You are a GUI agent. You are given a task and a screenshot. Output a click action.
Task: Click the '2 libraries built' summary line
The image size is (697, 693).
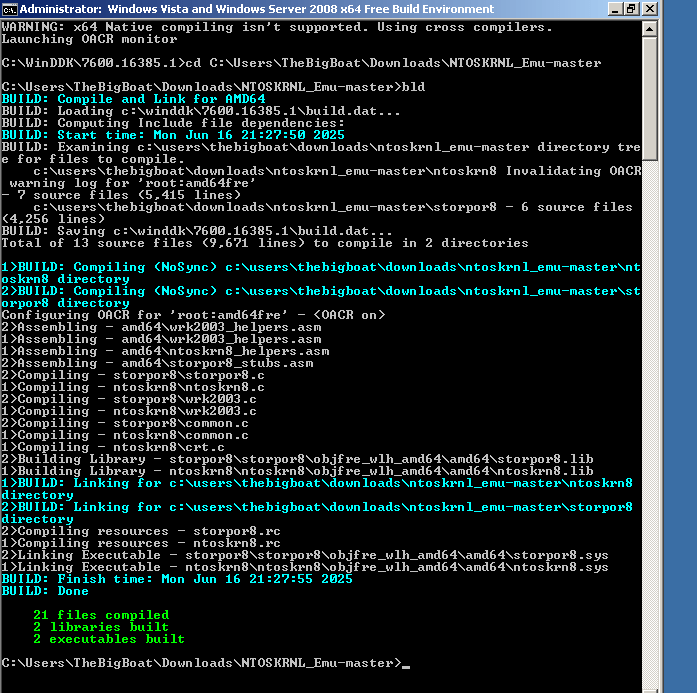[101, 627]
